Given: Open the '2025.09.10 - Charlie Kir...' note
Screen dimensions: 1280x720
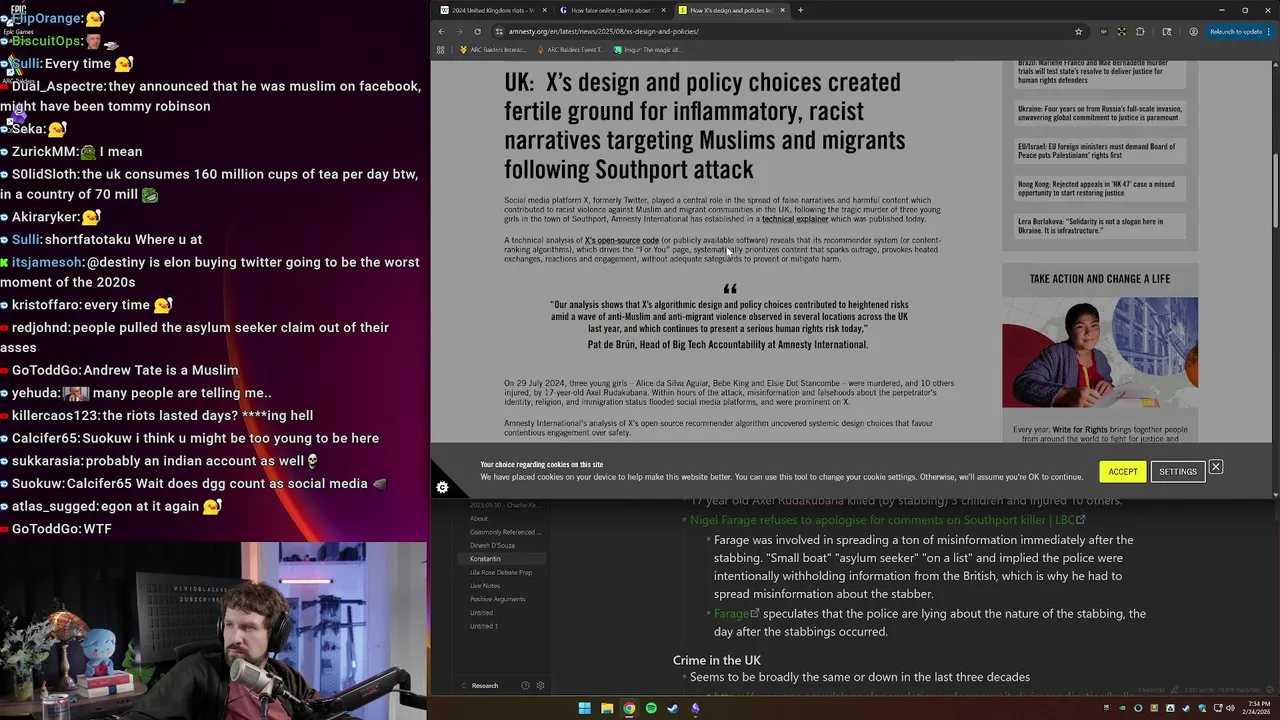Looking at the screenshot, I should tap(504, 505).
